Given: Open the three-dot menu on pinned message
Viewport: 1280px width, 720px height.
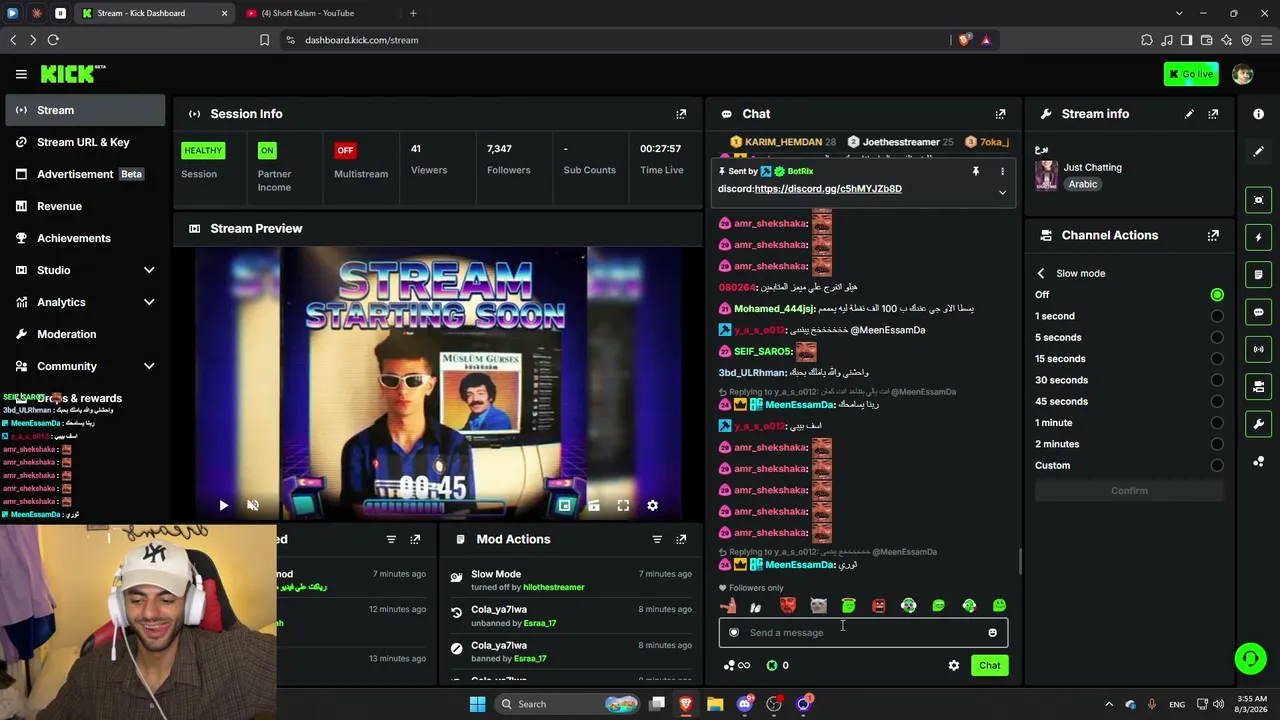Looking at the screenshot, I should (1002, 171).
